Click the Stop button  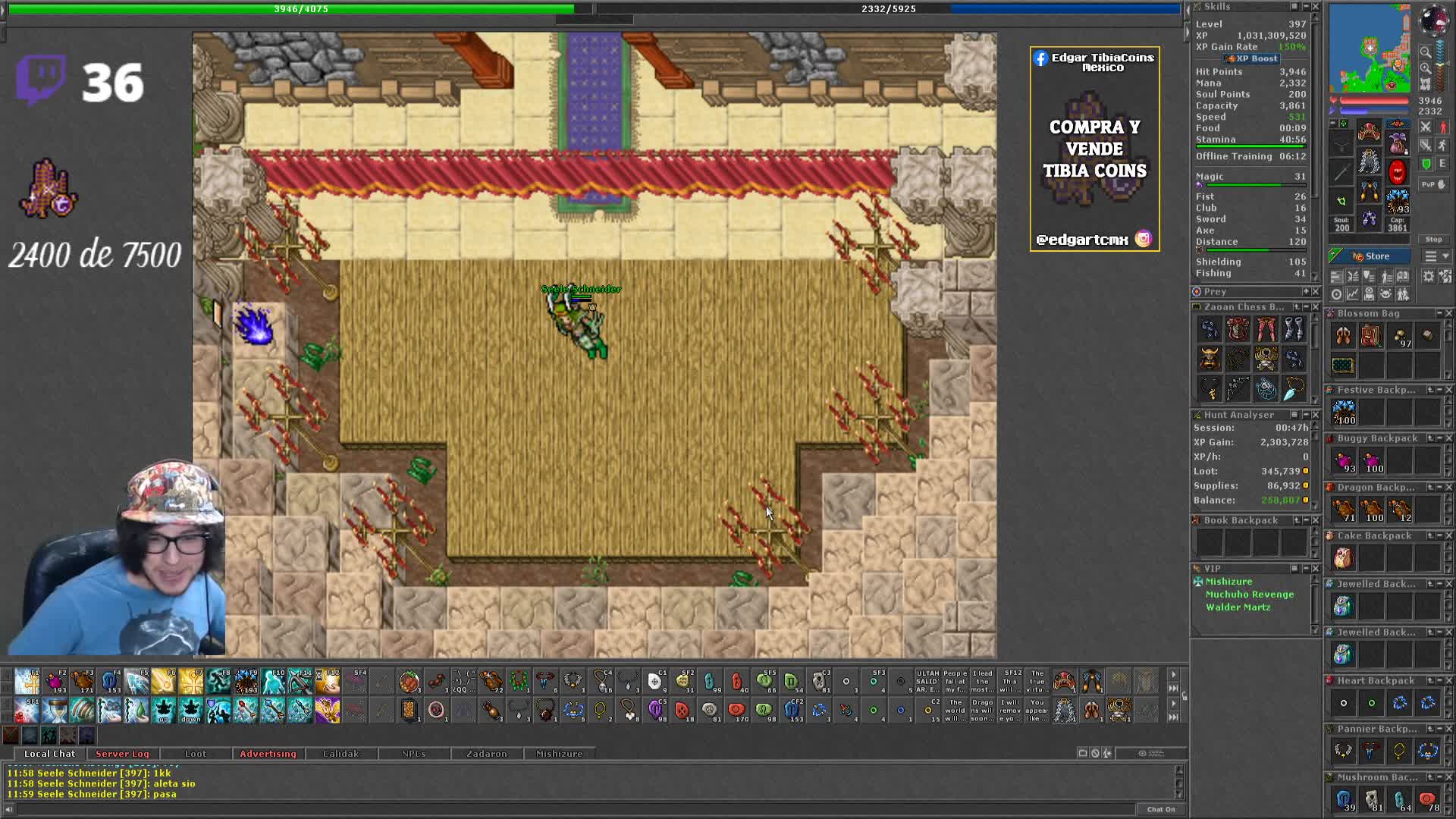point(1434,240)
